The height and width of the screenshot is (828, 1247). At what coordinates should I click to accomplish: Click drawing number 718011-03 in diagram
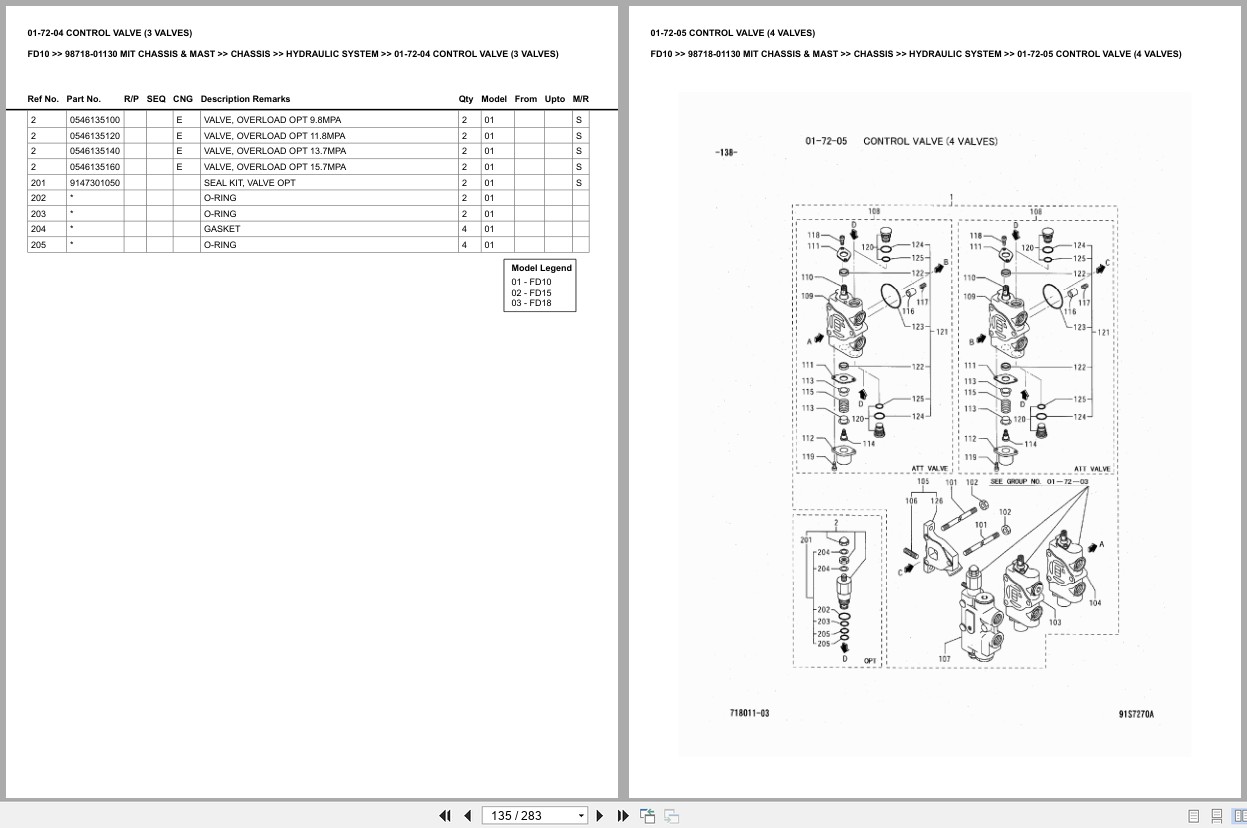[x=749, y=713]
